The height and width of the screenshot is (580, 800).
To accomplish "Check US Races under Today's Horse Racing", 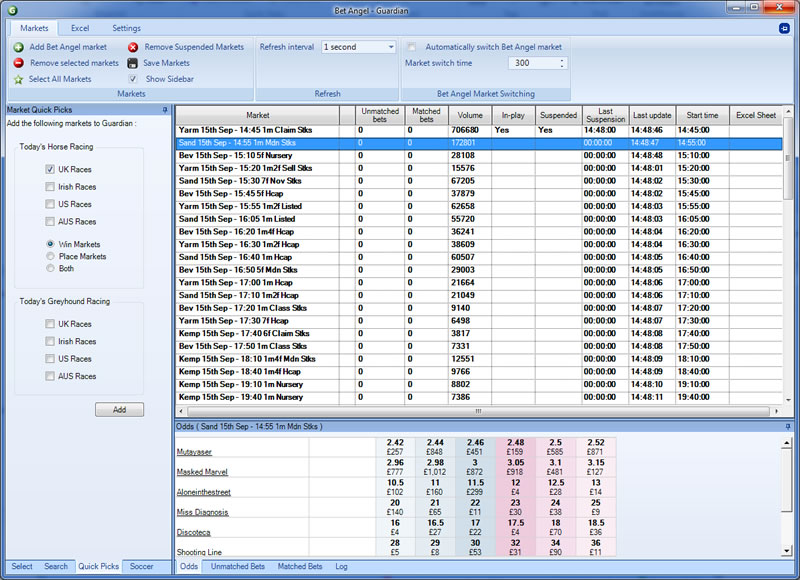I will point(50,204).
